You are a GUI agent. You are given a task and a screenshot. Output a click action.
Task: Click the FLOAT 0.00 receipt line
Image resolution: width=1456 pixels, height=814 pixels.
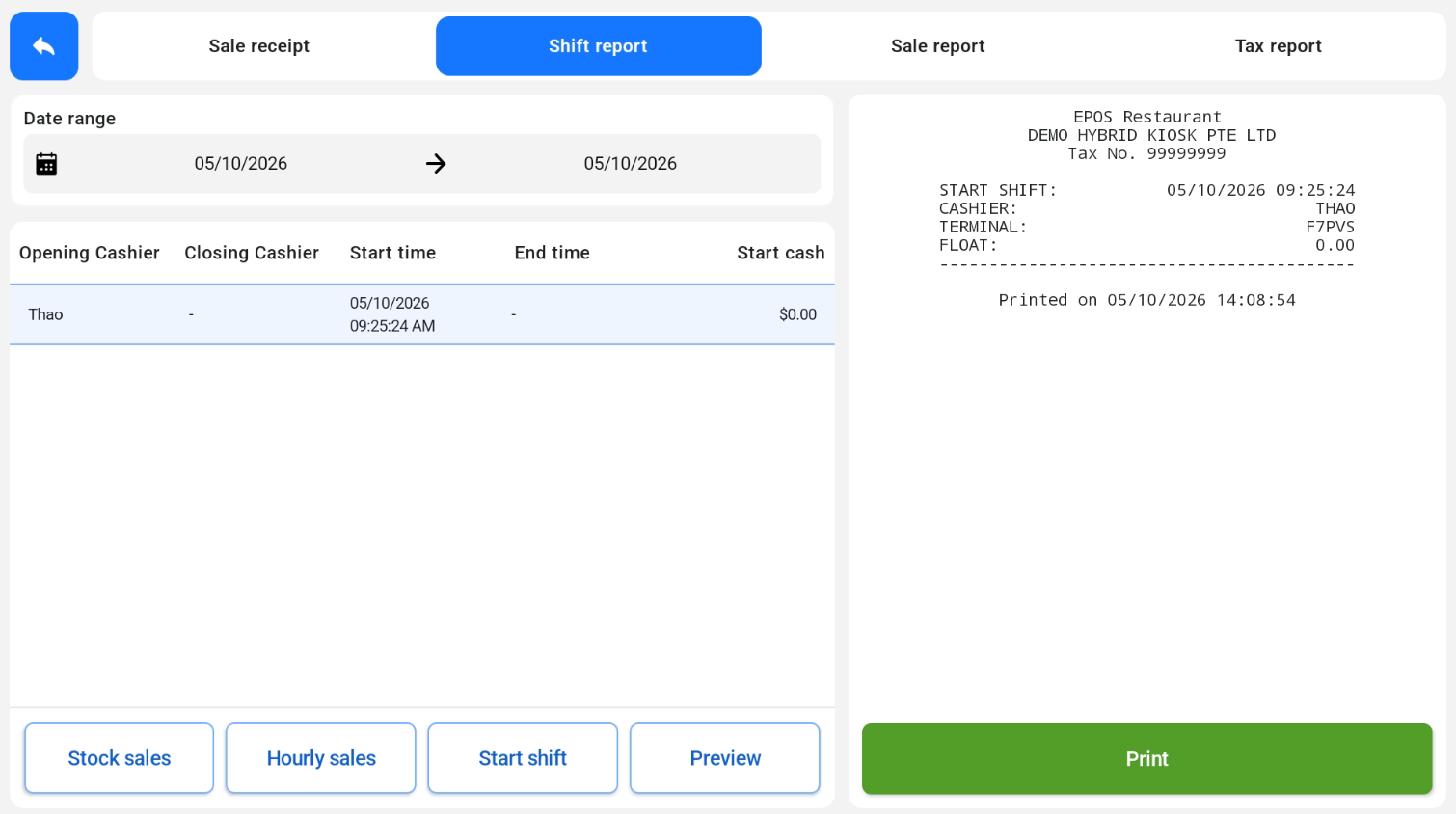pos(1147,245)
